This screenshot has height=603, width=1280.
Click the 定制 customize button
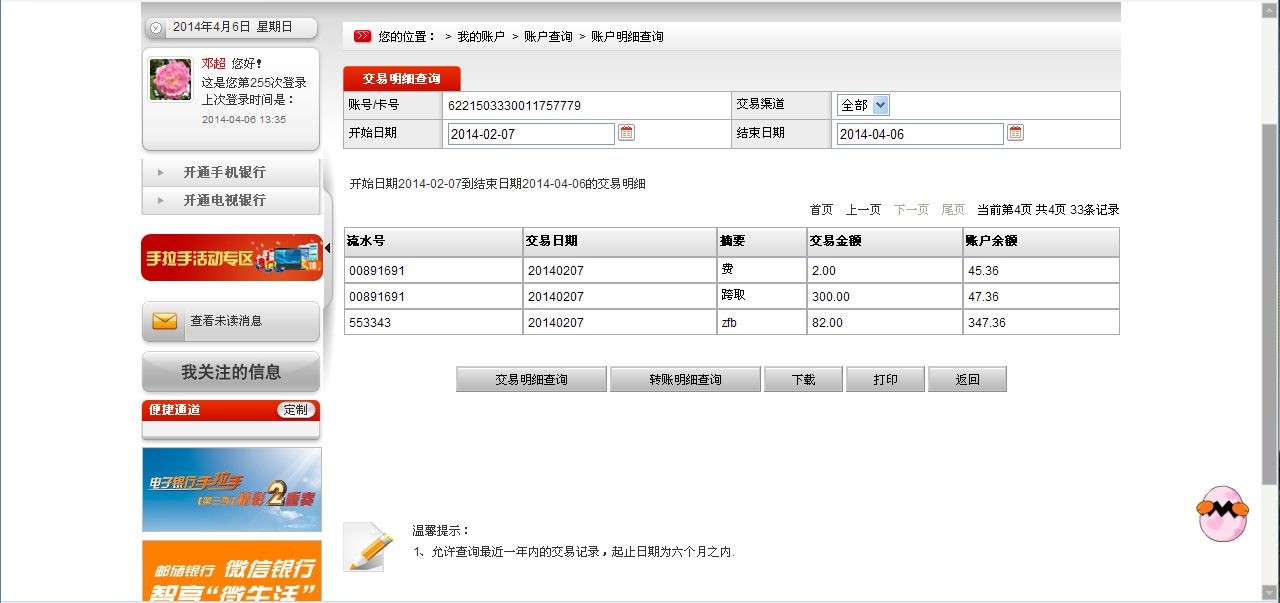pos(296,410)
